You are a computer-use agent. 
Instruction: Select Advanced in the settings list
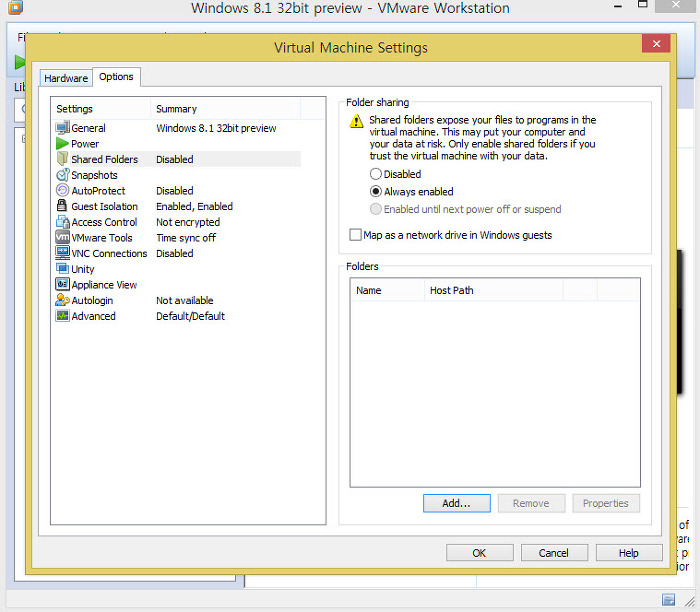coord(93,316)
